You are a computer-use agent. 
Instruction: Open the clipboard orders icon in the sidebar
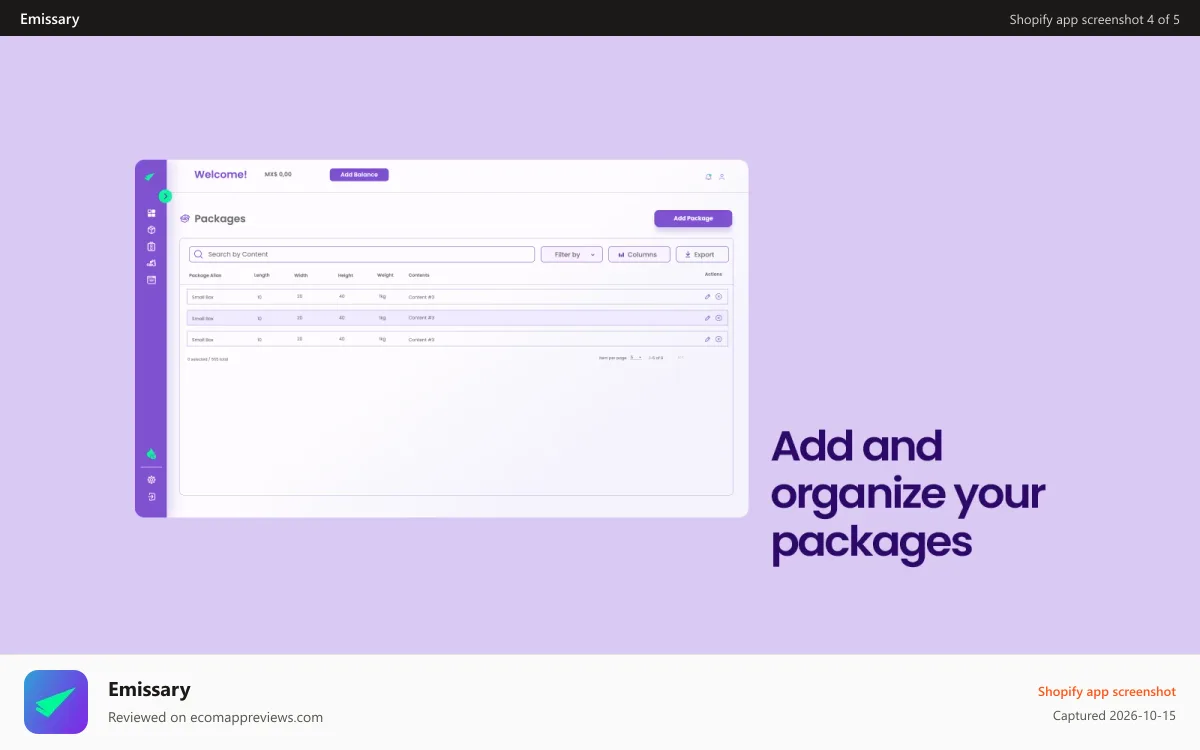tap(151, 246)
